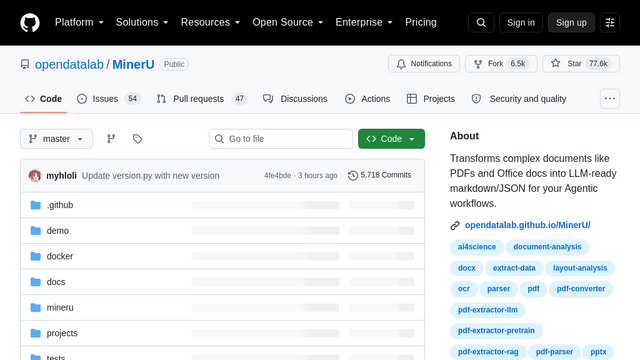Select the pdf-extractor-rag topic tag

pos(488,352)
